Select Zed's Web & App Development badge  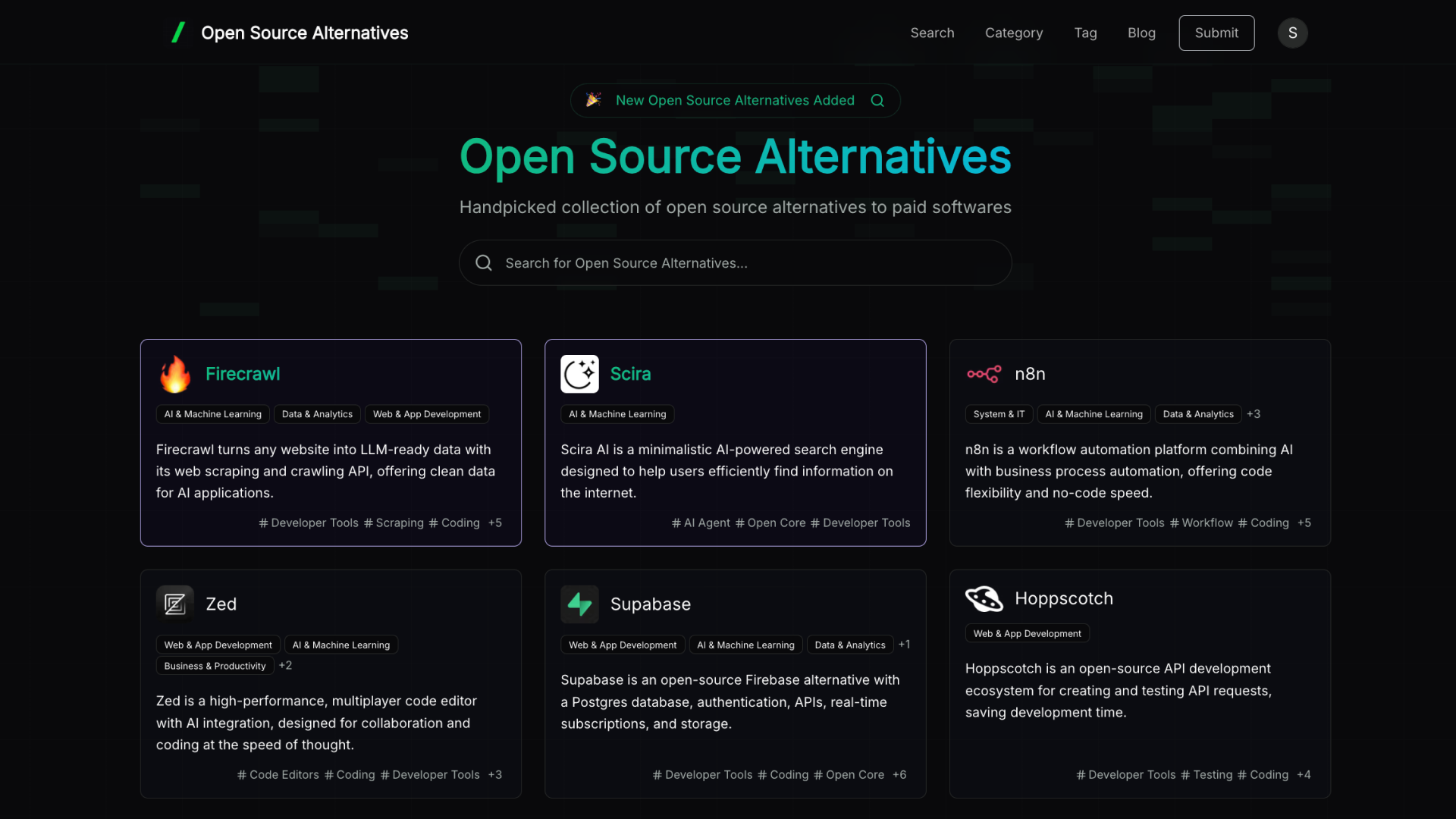click(x=218, y=645)
